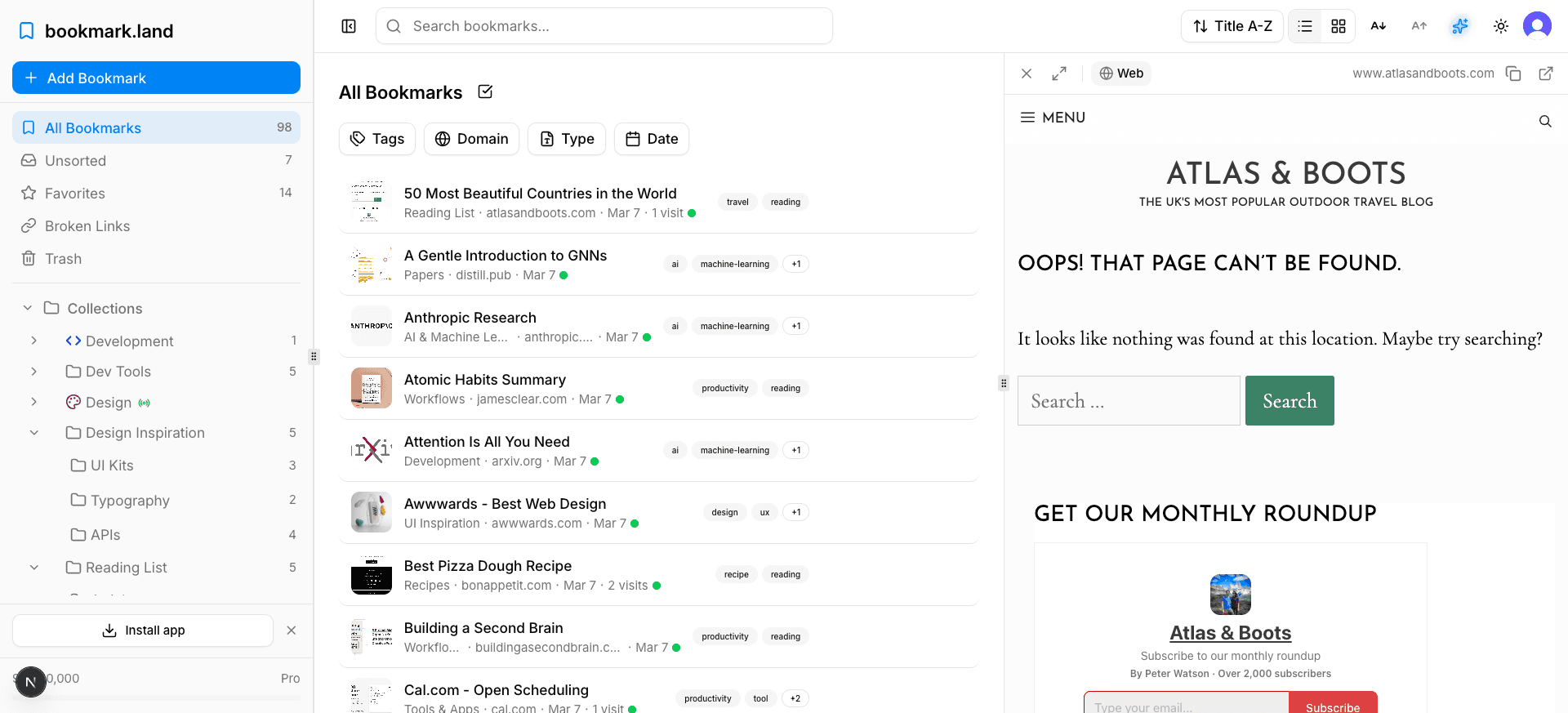Open the Date filter
Viewport: 1568px width, 713px height.
pos(652,139)
